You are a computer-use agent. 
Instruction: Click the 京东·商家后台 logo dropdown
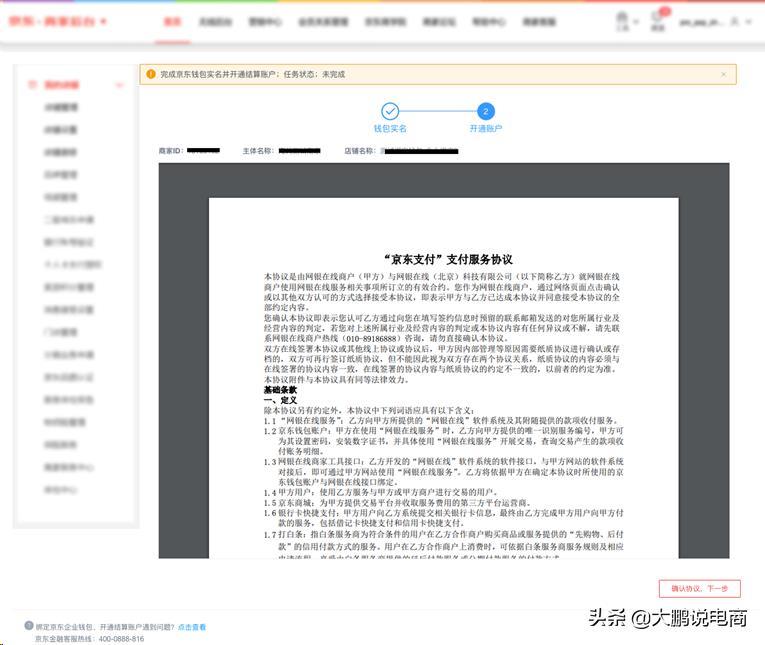58,21
